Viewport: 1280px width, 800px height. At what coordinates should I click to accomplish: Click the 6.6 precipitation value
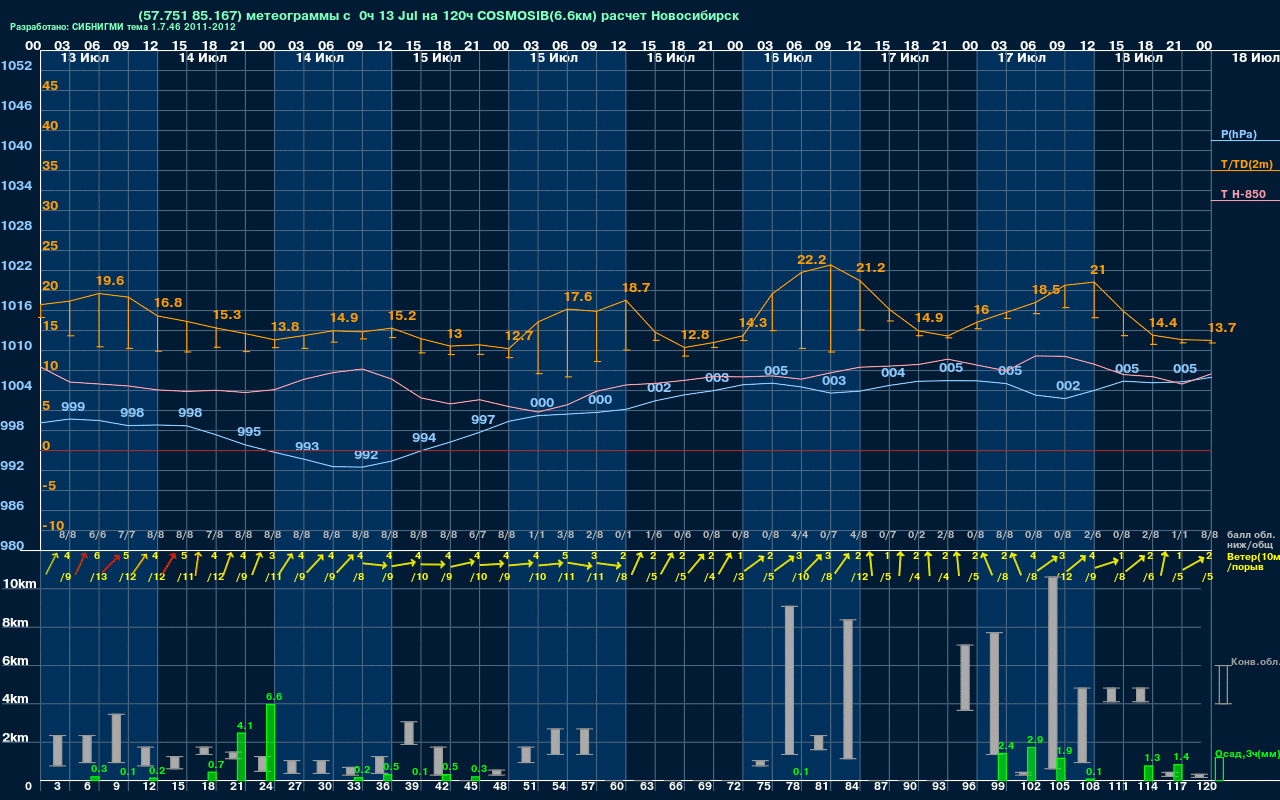(274, 696)
